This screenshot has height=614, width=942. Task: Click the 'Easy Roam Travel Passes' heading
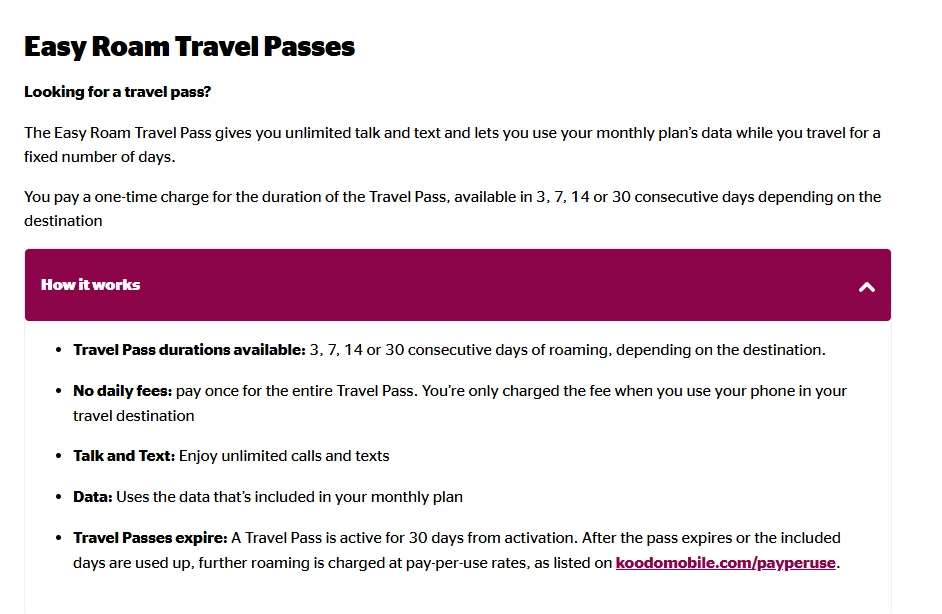pos(189,47)
